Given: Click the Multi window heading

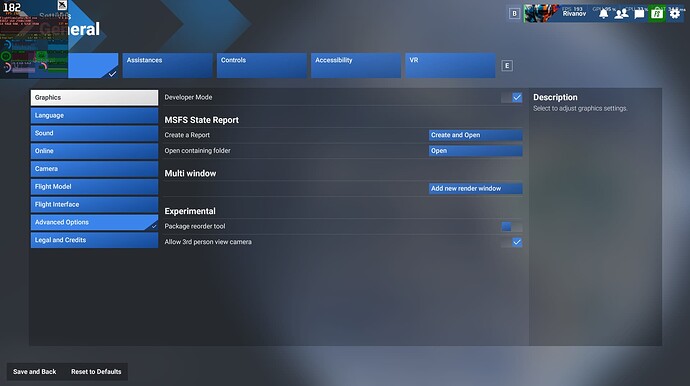Looking at the screenshot, I should tap(190, 173).
